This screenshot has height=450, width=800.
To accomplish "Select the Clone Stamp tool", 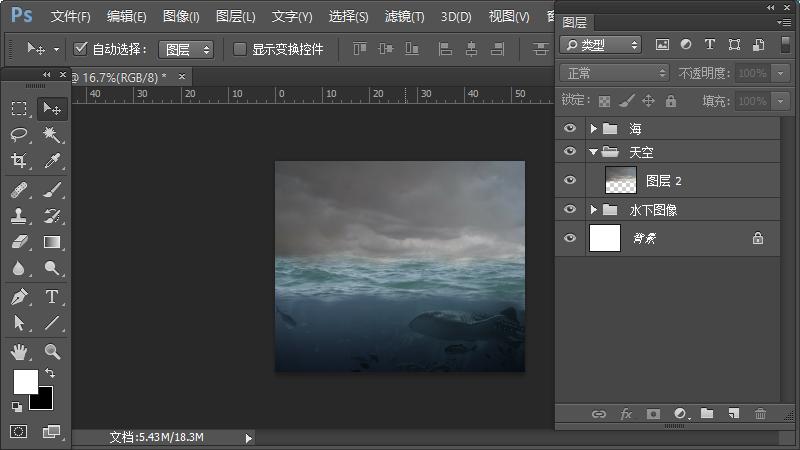I will point(19,215).
